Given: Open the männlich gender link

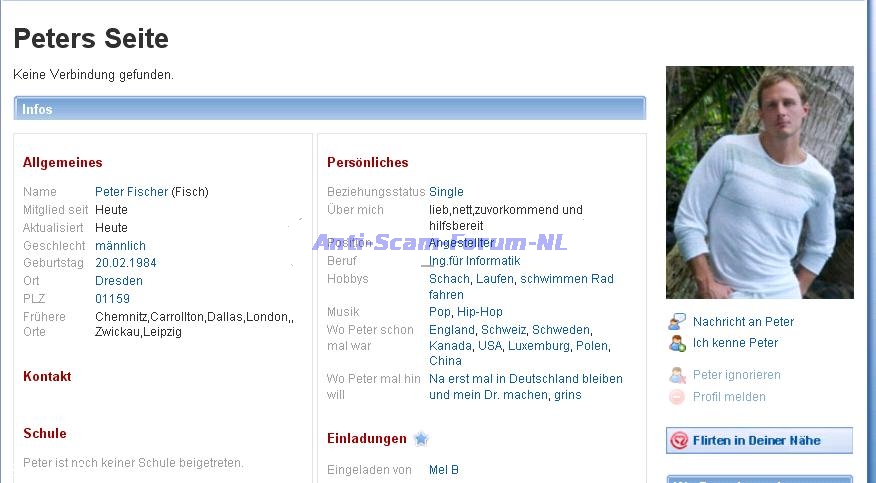Looking at the screenshot, I should tap(120, 246).
